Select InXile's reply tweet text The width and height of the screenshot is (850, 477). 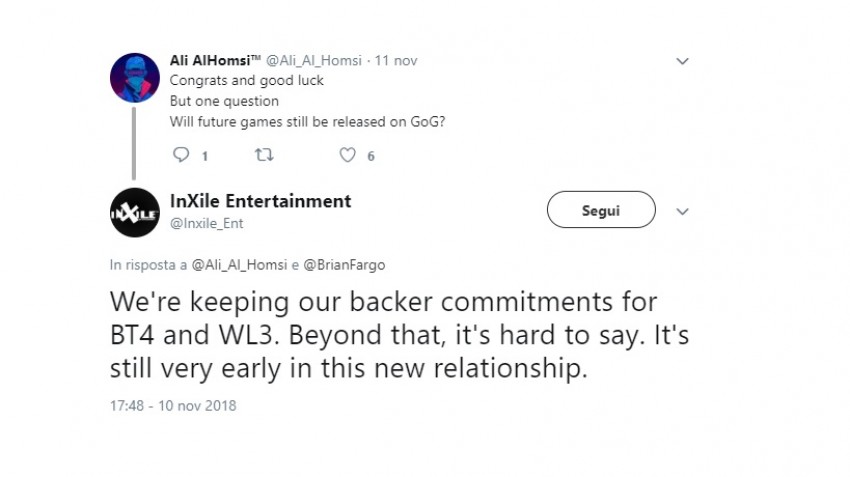(399, 335)
